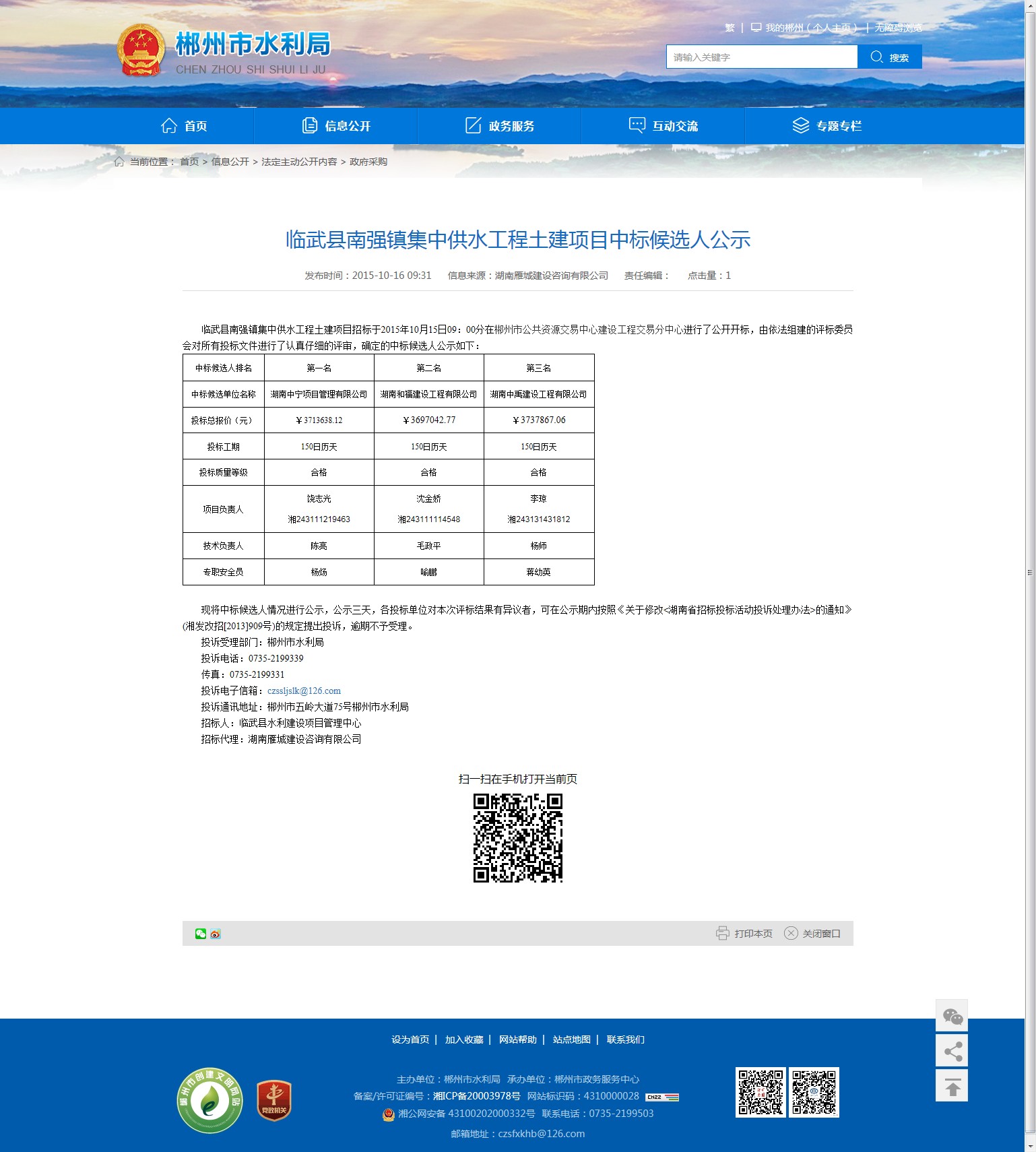
Task: Click 加入收藏 footer link
Action: point(464,1039)
